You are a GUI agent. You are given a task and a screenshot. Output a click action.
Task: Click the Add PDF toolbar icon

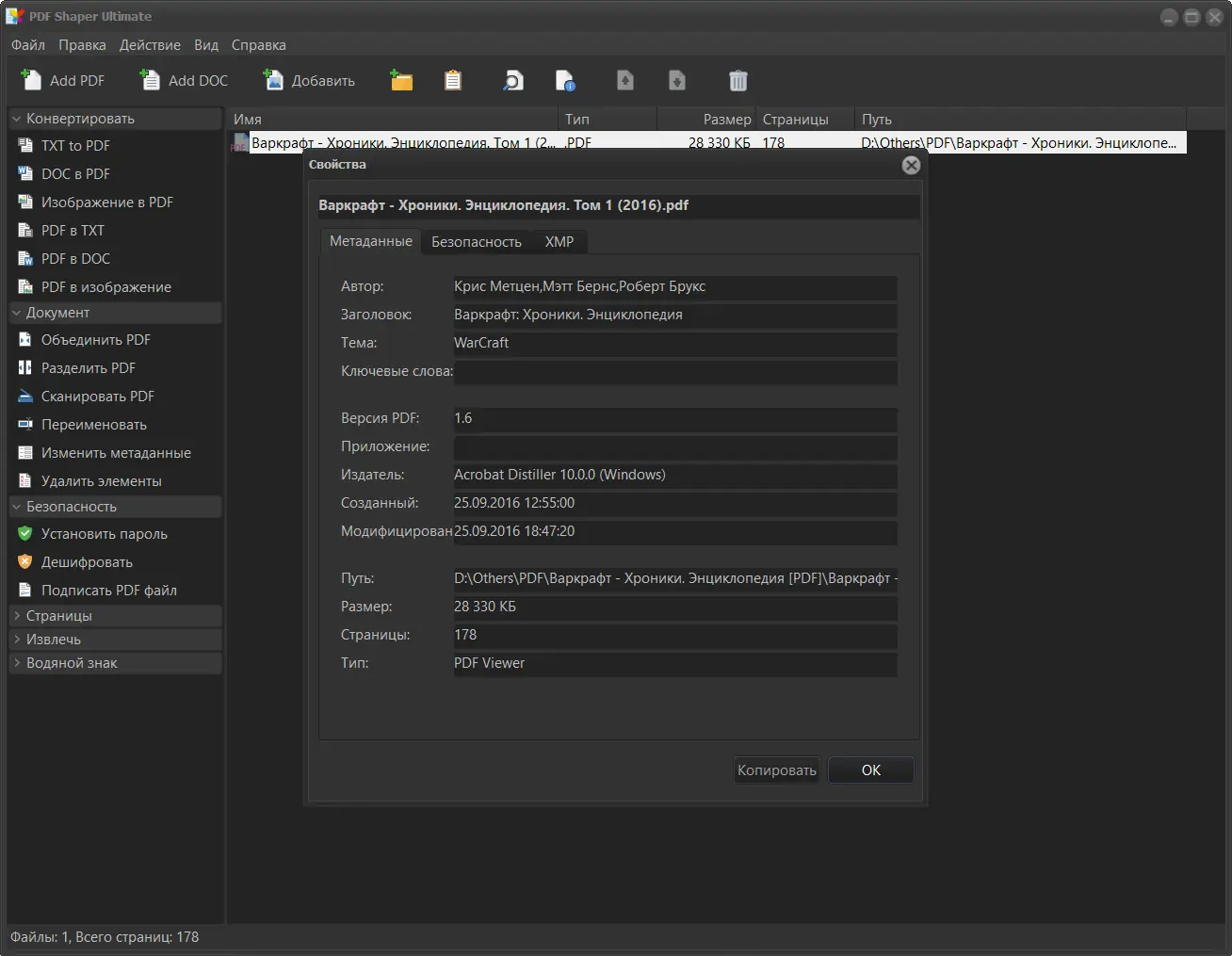point(31,80)
